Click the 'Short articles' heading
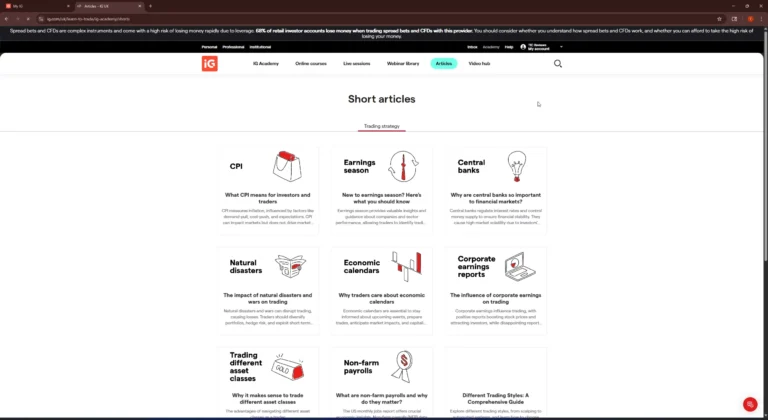The image size is (768, 420). coord(382,99)
